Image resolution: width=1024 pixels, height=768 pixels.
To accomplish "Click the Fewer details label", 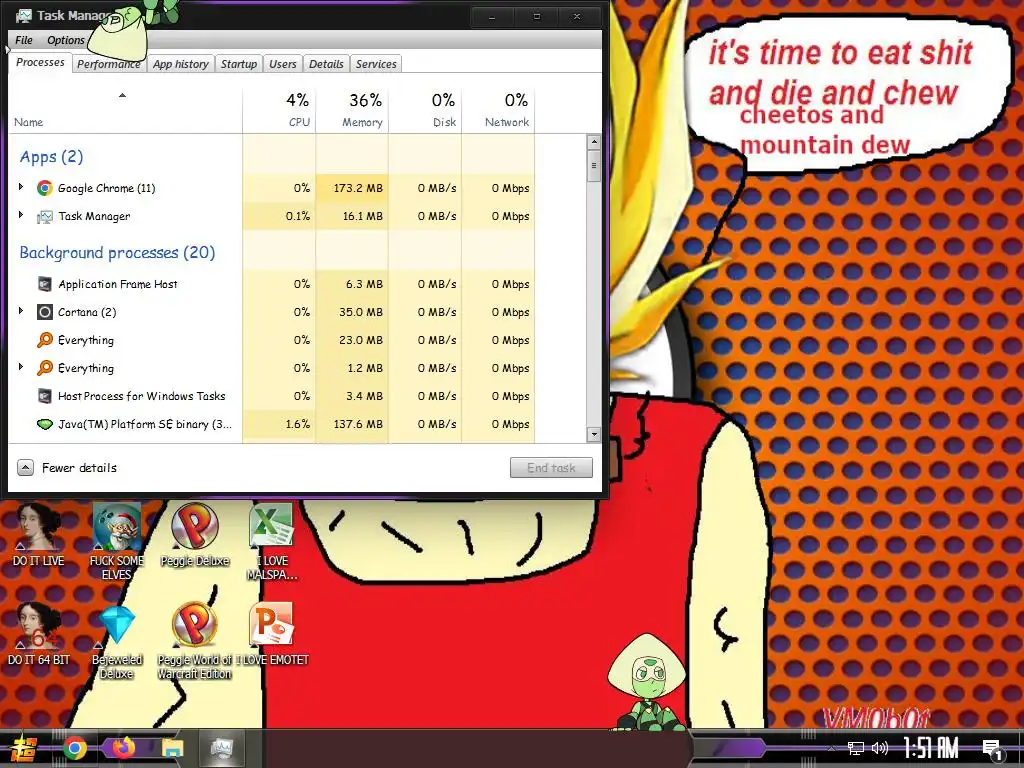I will tap(79, 468).
